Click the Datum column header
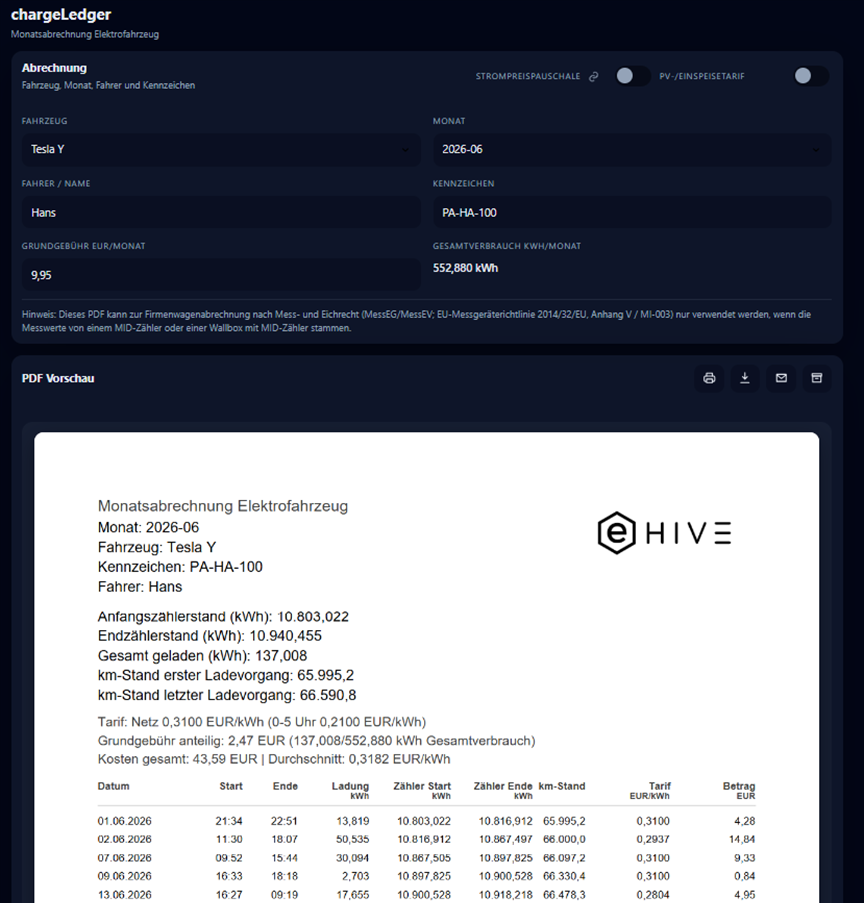This screenshot has height=903, width=864. point(113,786)
